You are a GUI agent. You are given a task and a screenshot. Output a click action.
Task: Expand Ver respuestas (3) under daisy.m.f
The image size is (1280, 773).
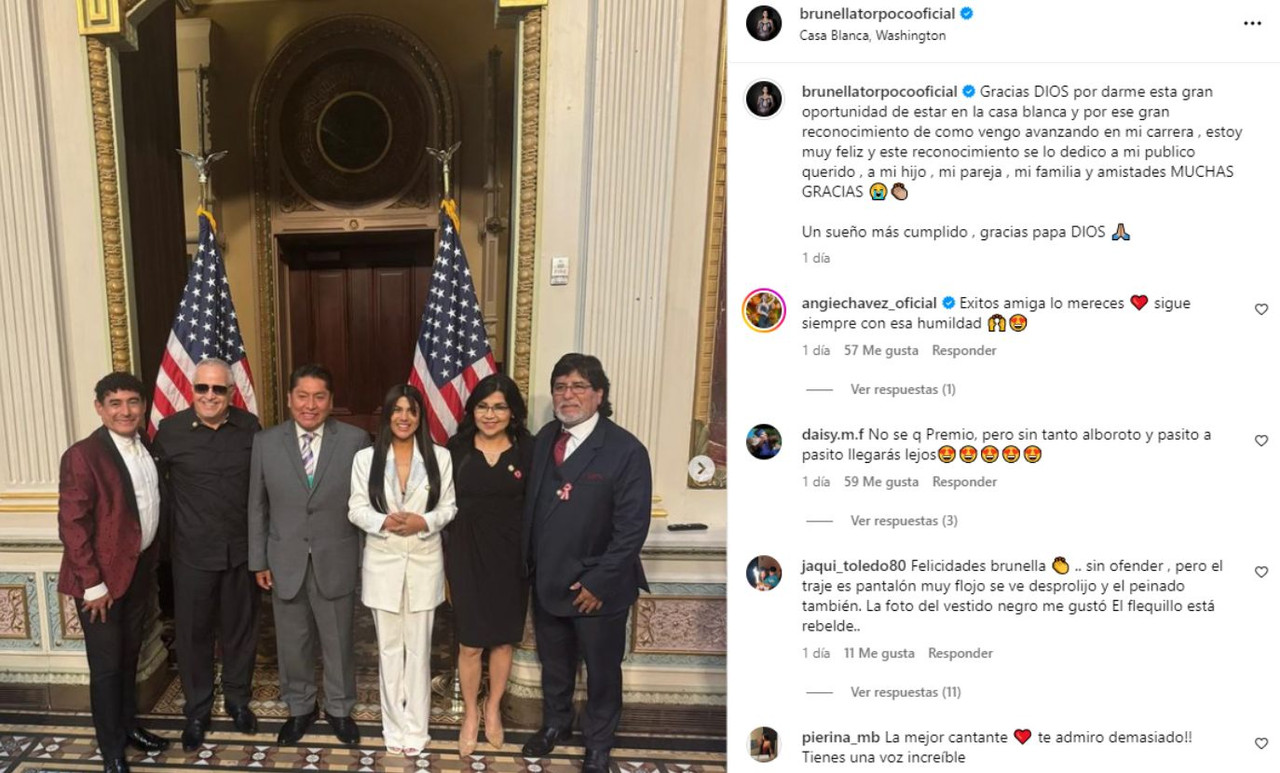pos(904,521)
